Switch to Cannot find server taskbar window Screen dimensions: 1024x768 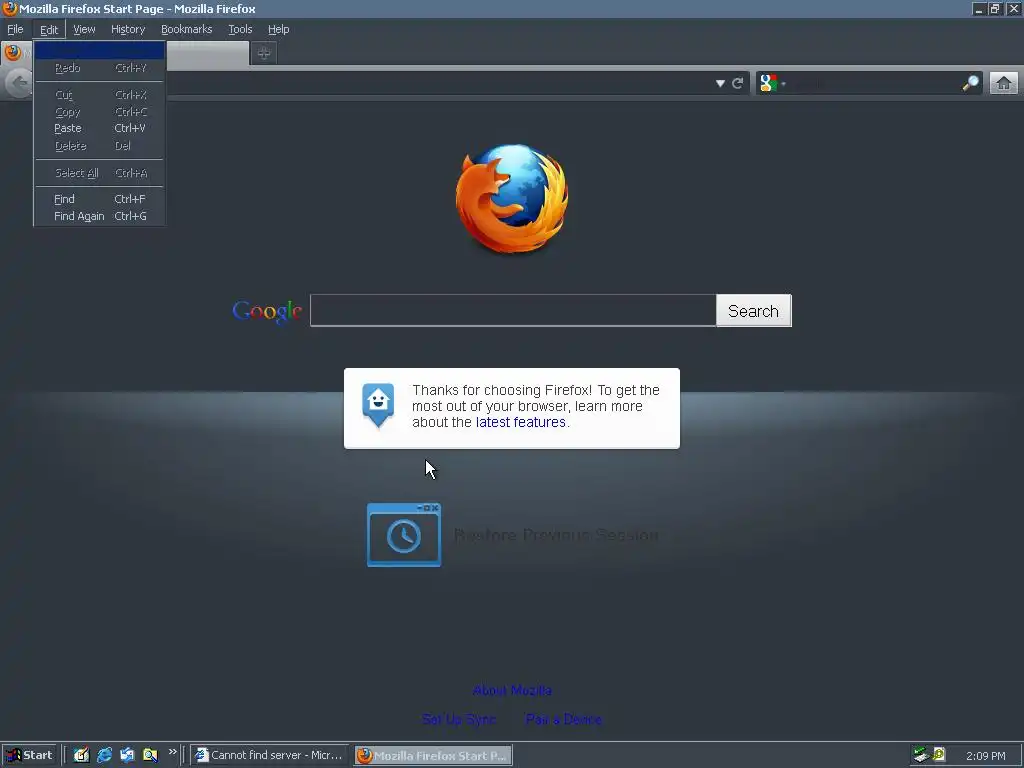(x=270, y=755)
